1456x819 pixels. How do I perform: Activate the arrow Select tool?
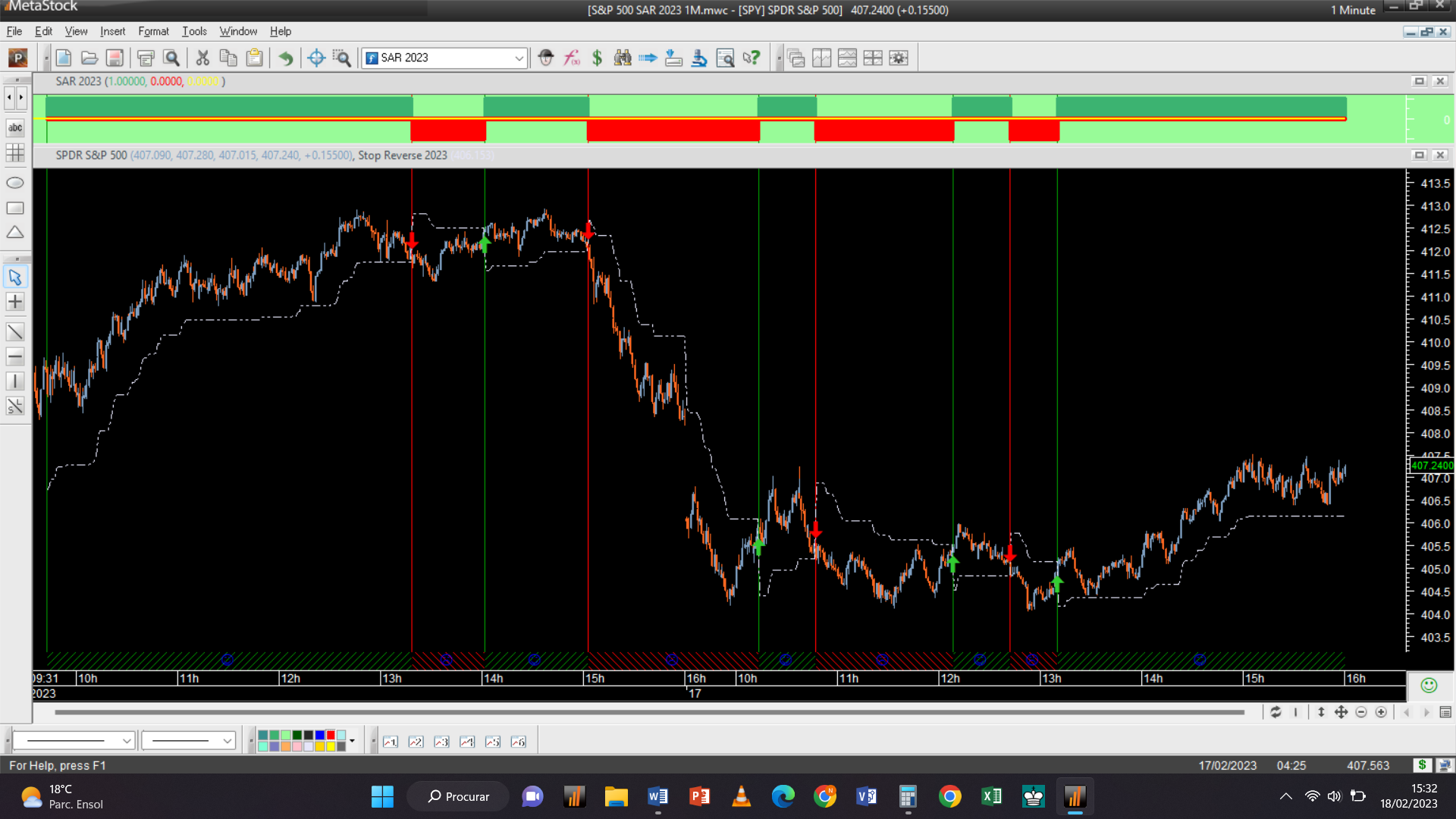click(15, 278)
